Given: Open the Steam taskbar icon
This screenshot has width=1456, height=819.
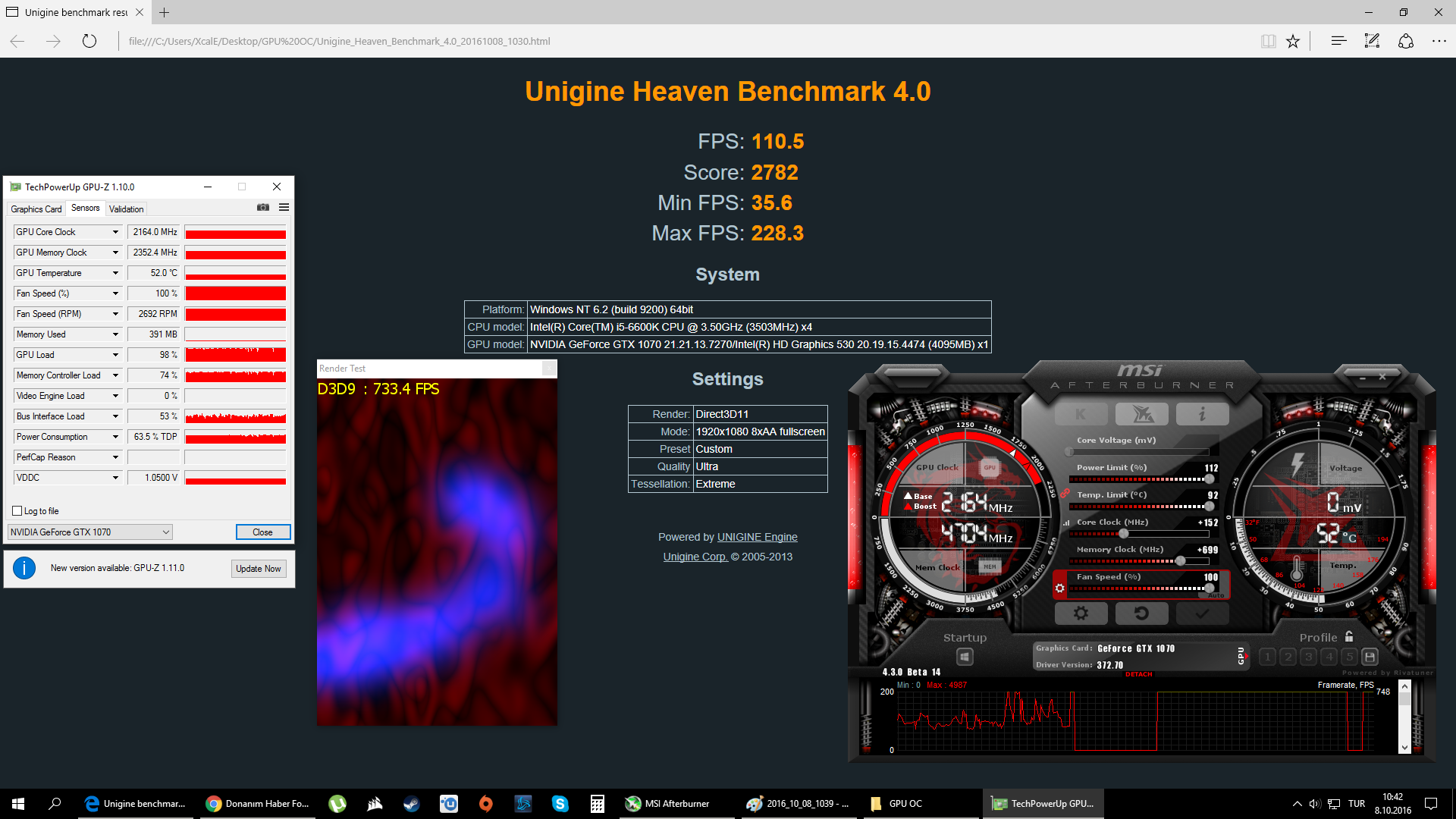Looking at the screenshot, I should coord(411,804).
